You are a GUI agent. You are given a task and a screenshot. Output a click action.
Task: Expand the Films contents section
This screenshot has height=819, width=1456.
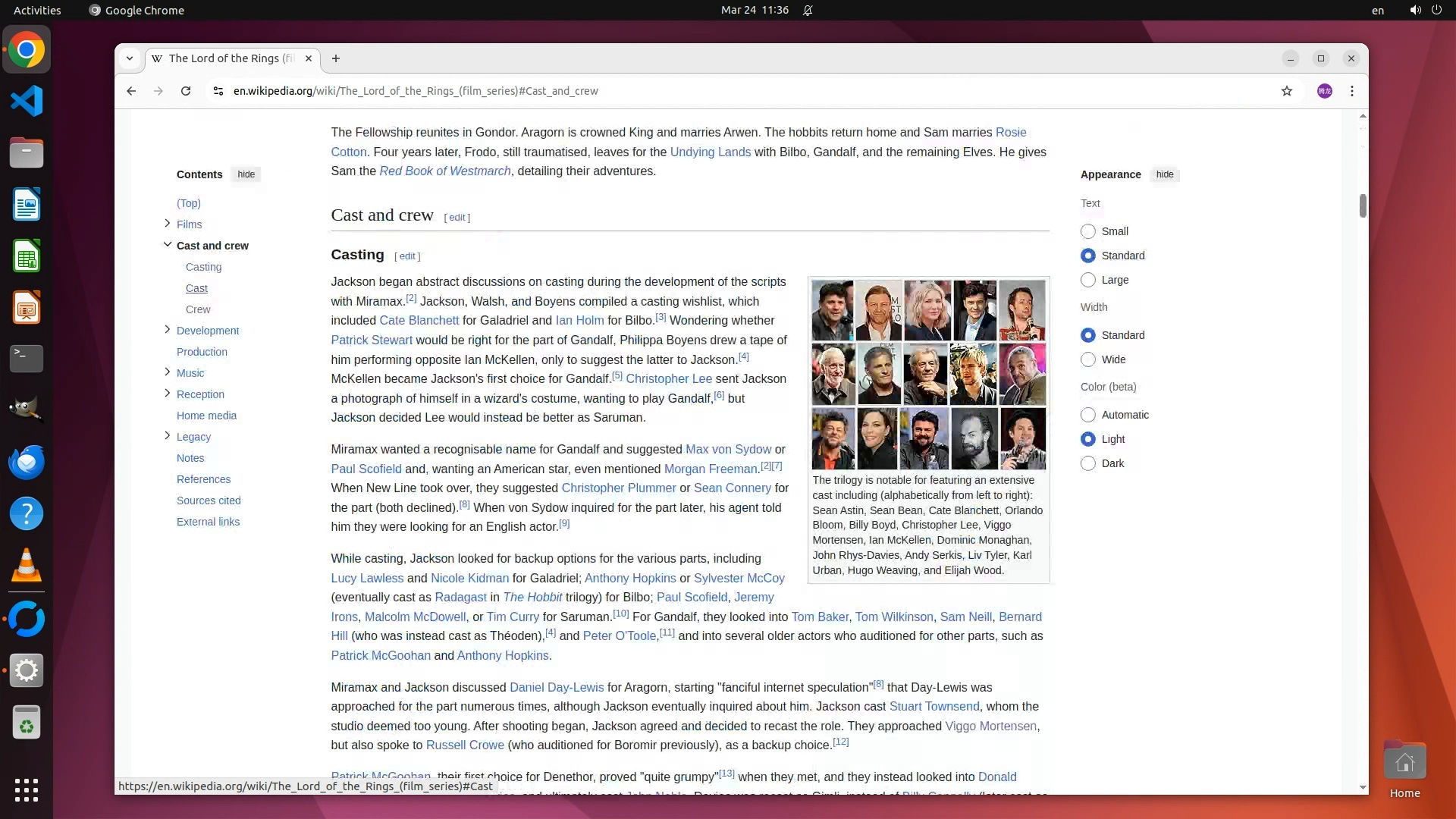pyautogui.click(x=168, y=223)
